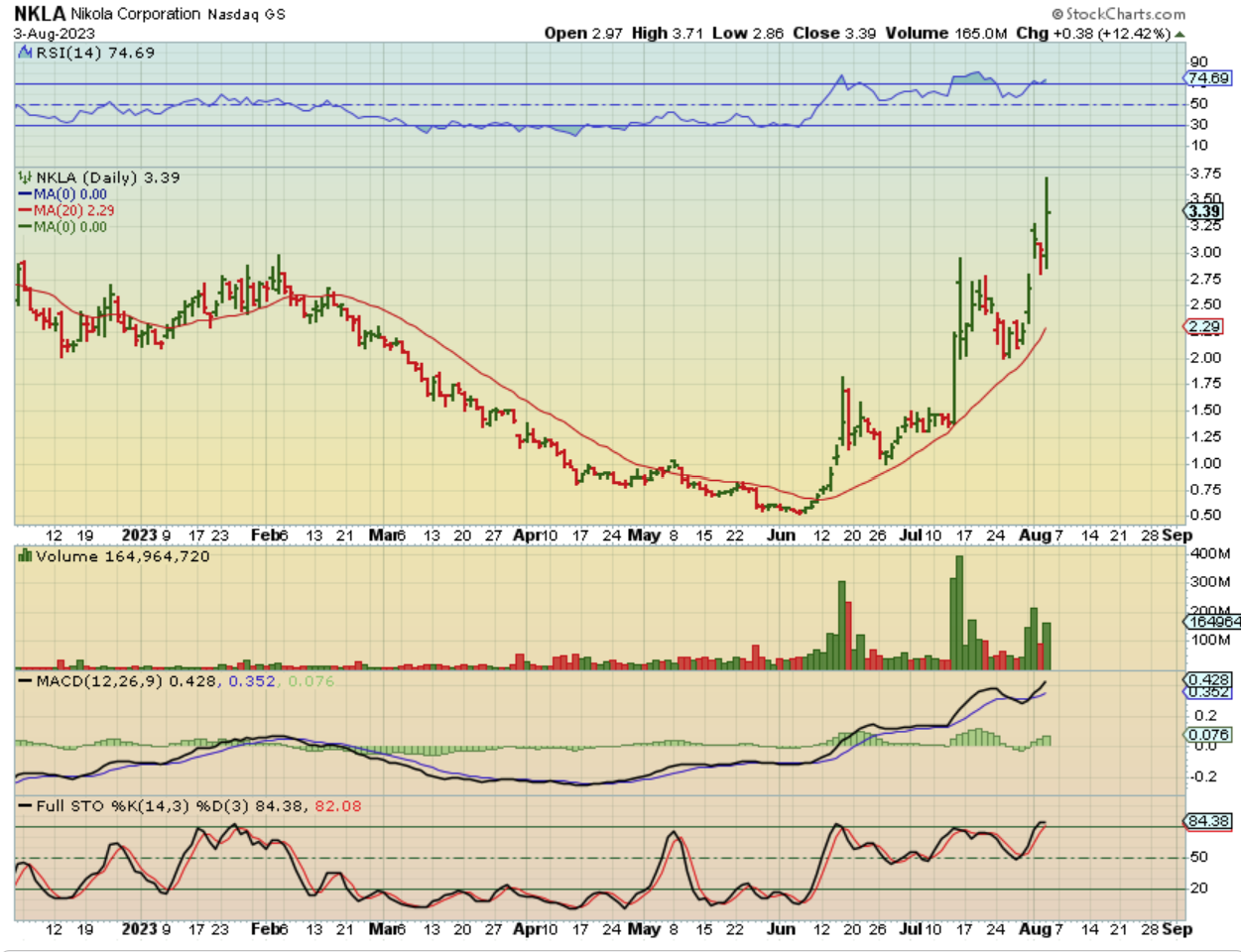This screenshot has width=1241, height=952.
Task: Click the Volume bar chart legend icon
Action: [x=25, y=556]
